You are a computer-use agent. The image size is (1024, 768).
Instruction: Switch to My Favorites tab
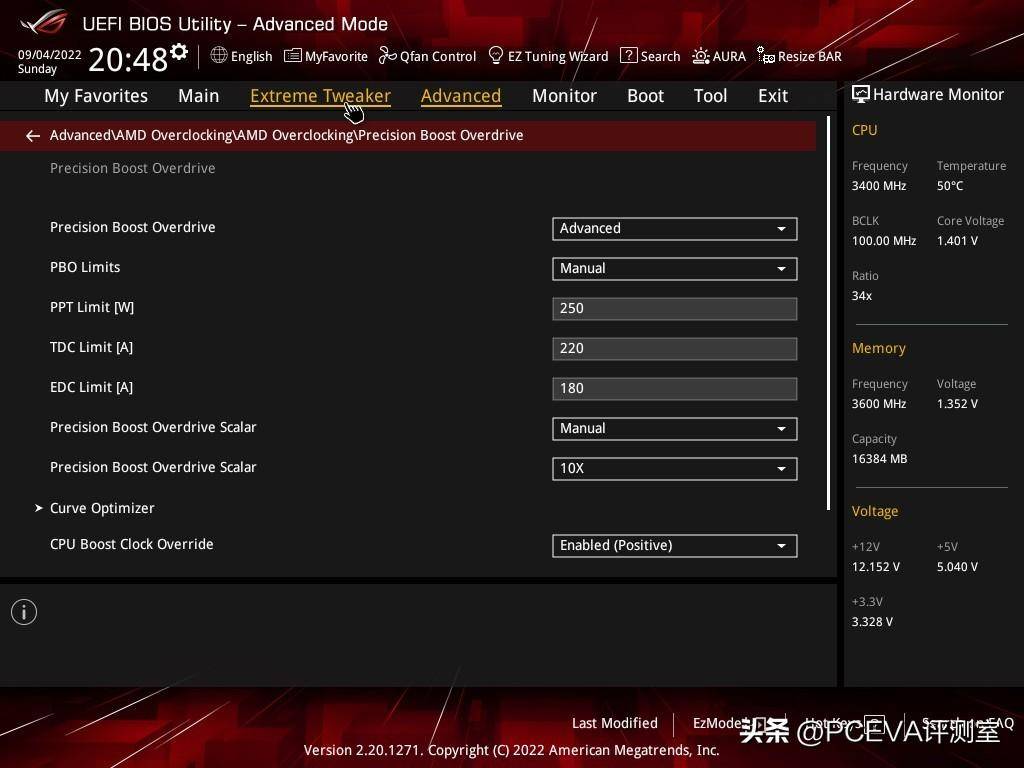[x=96, y=96]
